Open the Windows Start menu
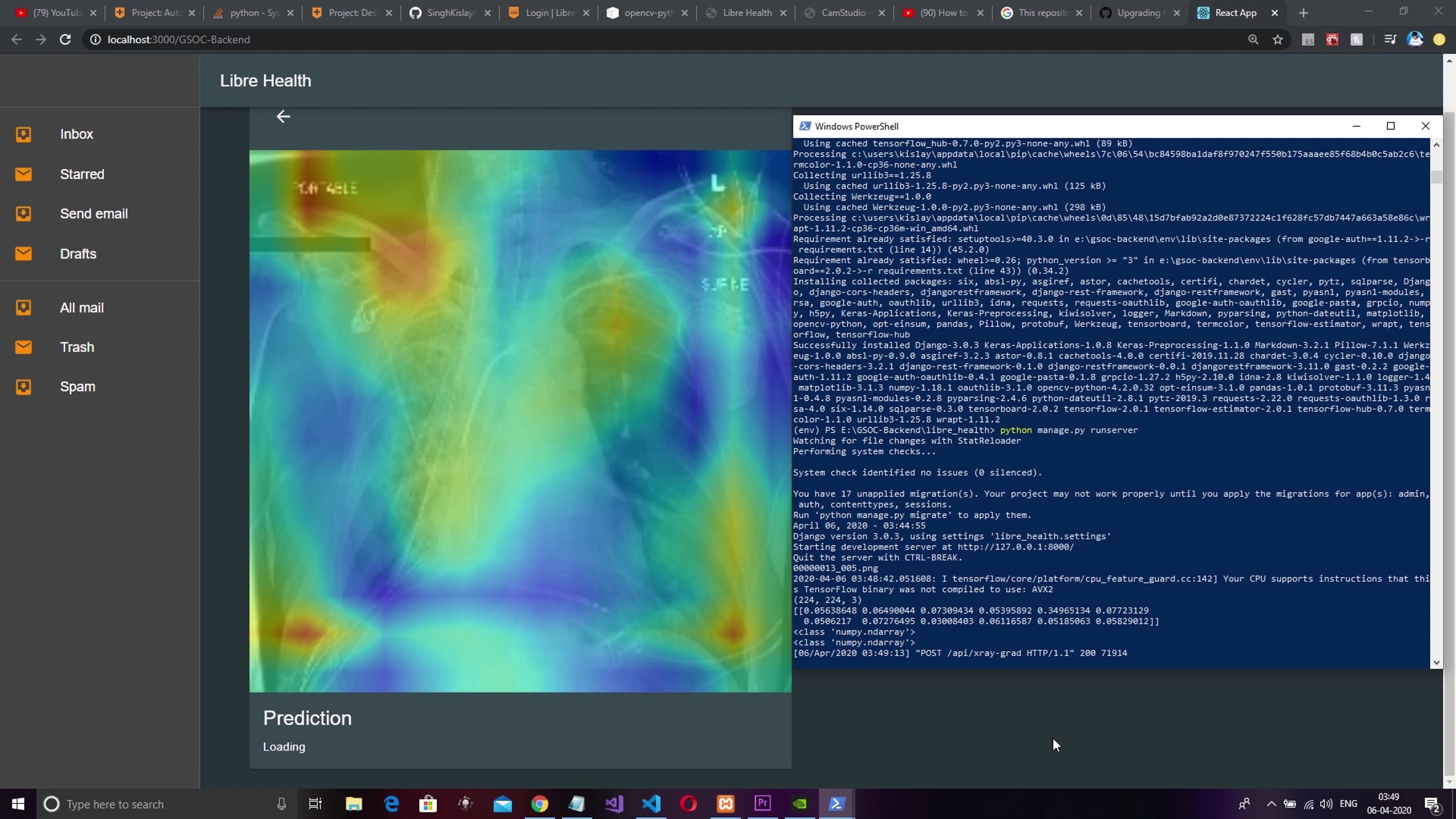This screenshot has width=1456, height=819. pyautogui.click(x=18, y=804)
